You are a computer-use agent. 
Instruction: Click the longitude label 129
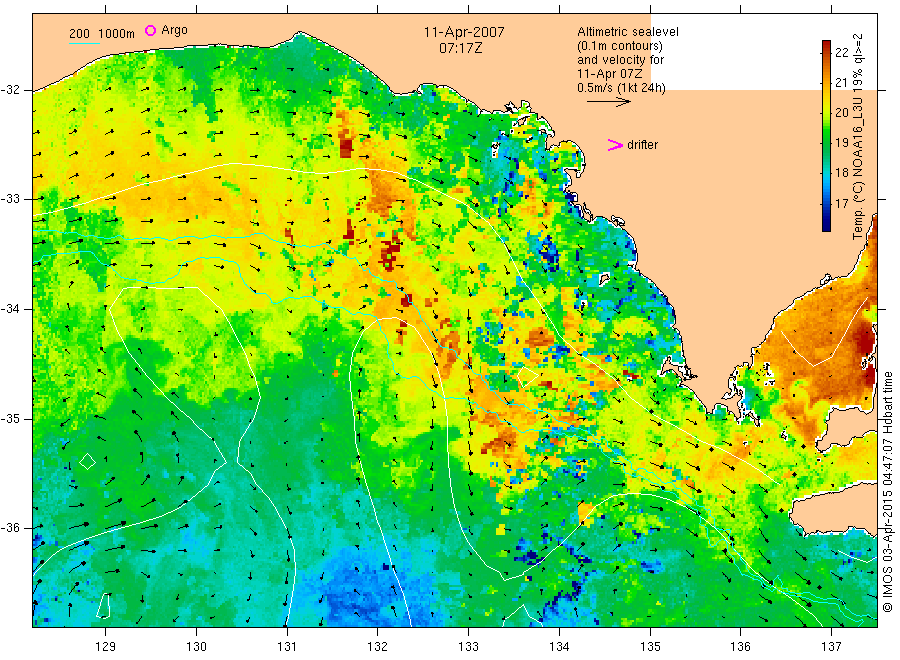pyautogui.click(x=106, y=647)
